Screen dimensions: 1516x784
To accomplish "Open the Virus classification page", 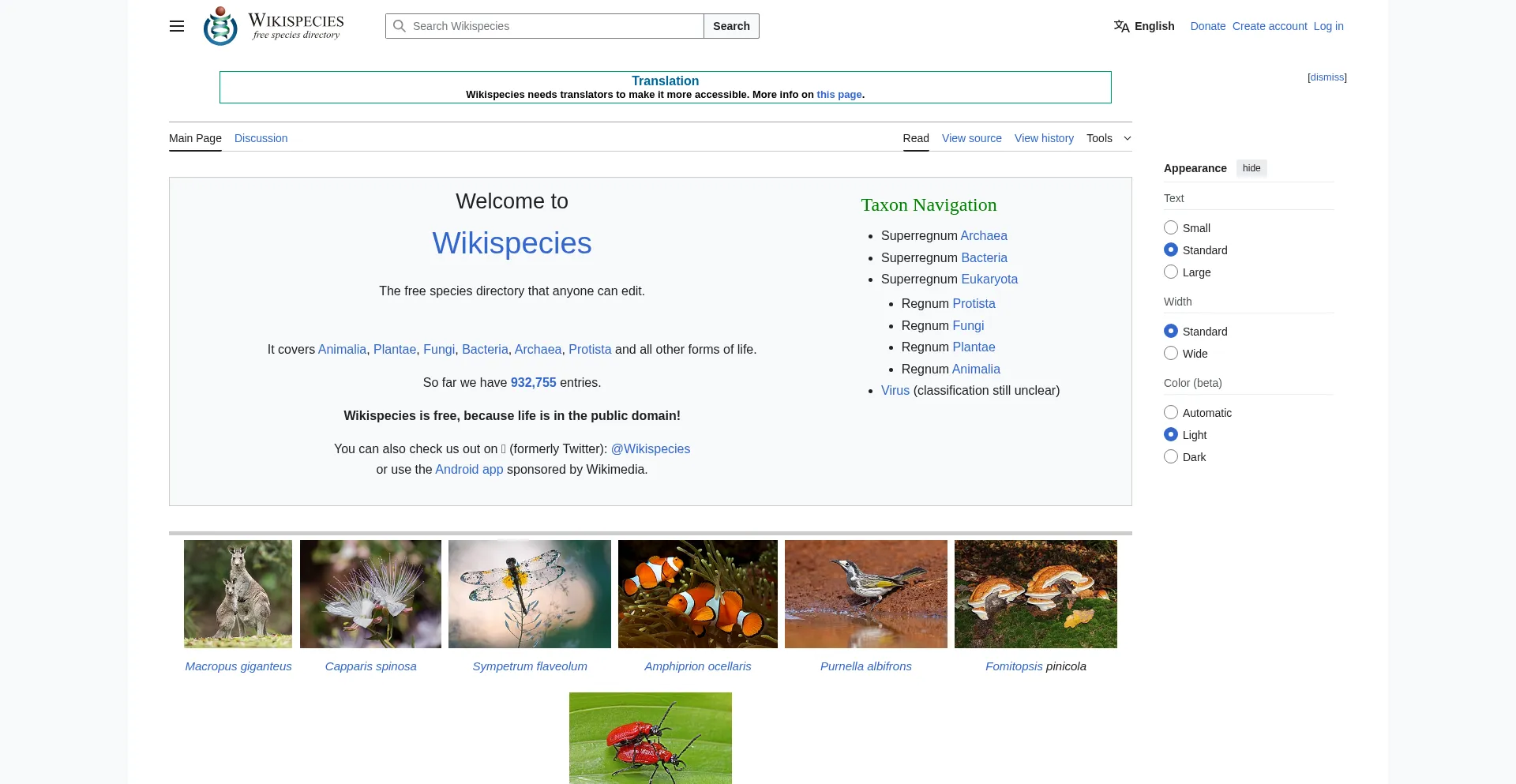I will click(895, 390).
